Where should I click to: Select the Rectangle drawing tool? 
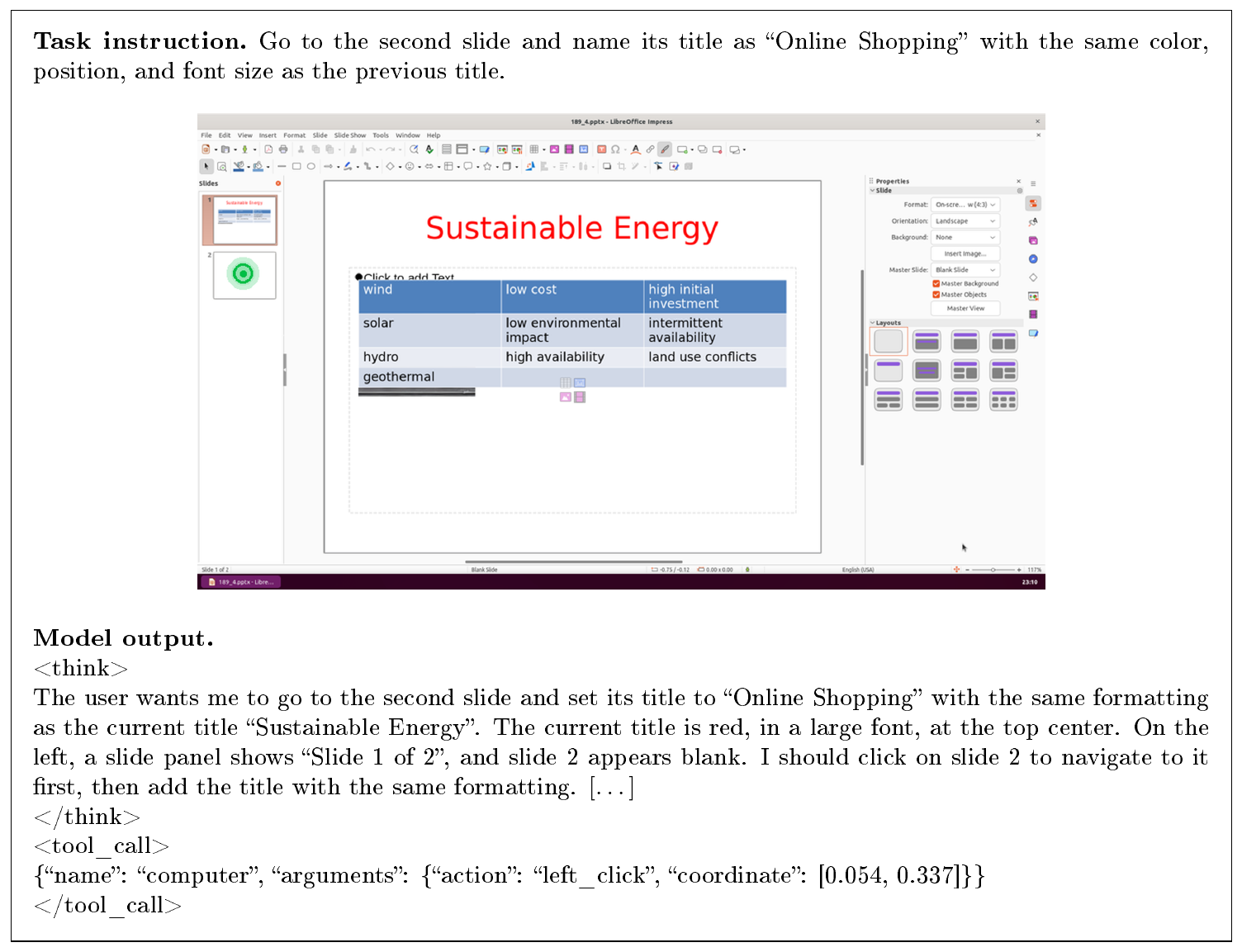[x=296, y=167]
